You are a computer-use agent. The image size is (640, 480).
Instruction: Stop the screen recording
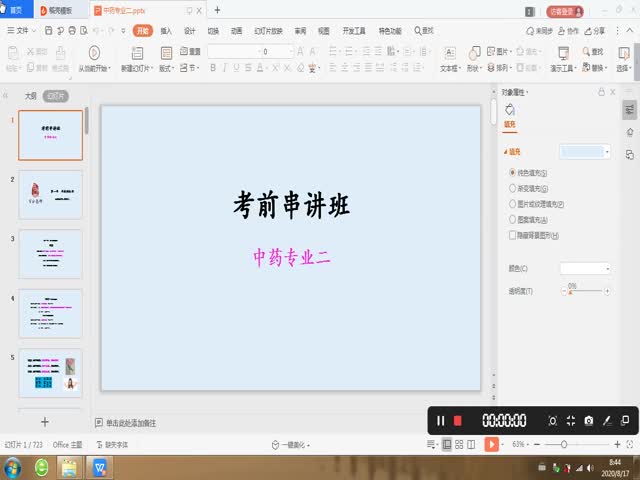pos(458,420)
